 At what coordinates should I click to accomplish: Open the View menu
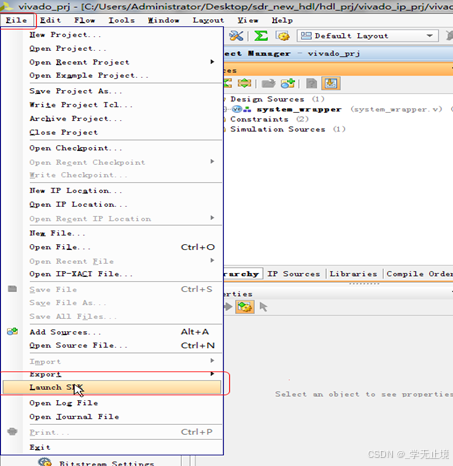(x=248, y=20)
